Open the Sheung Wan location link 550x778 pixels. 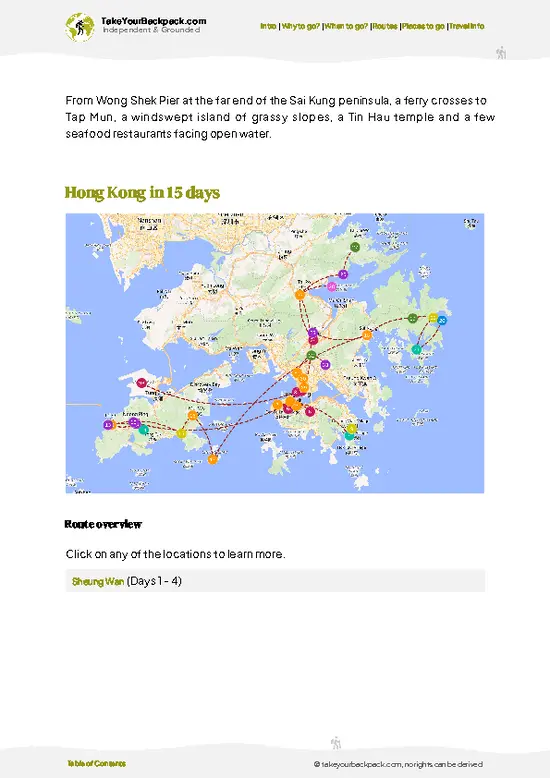(98, 582)
